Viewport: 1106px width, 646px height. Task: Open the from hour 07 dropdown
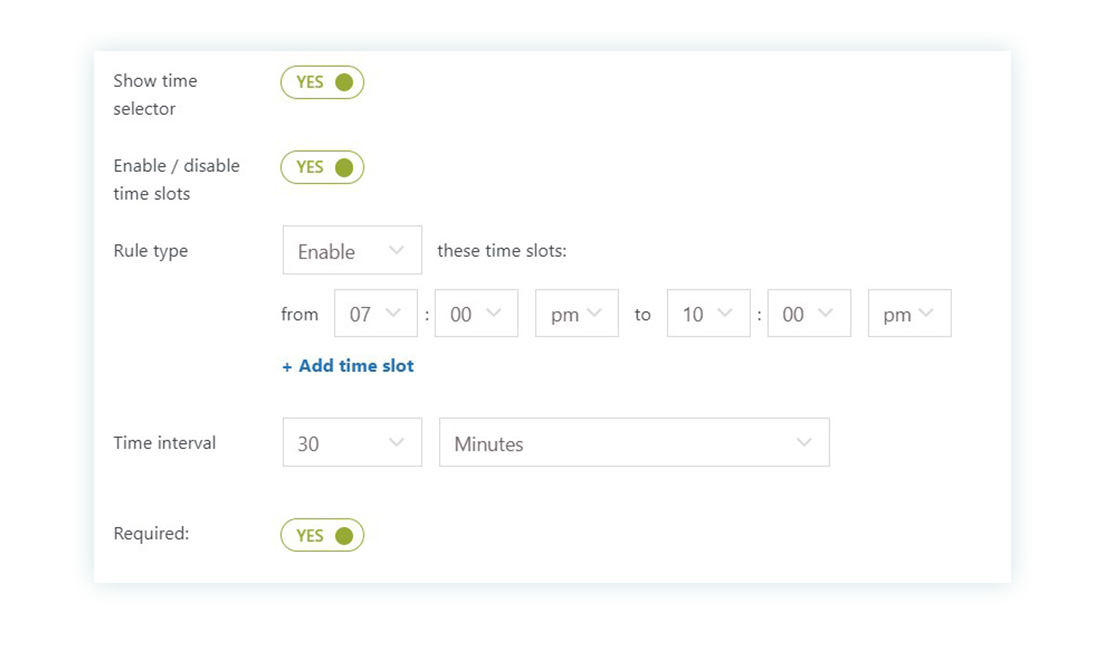point(375,314)
